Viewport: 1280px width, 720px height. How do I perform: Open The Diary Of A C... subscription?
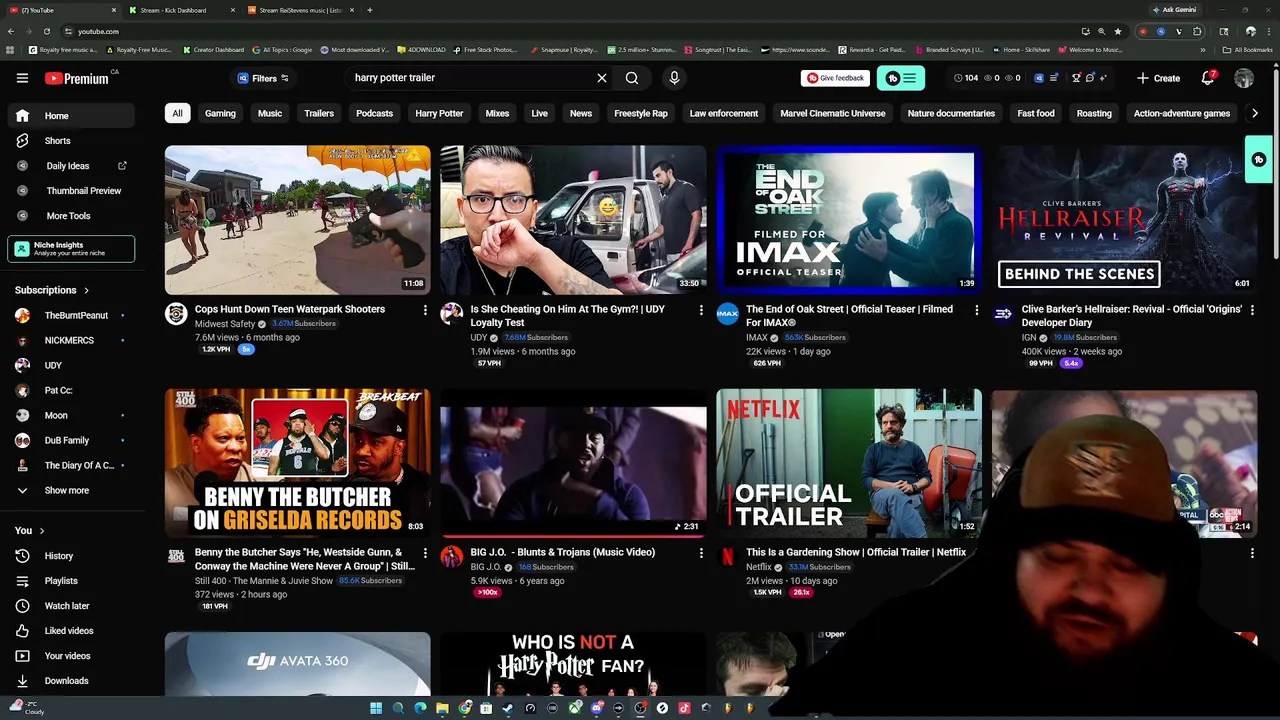(x=71, y=466)
